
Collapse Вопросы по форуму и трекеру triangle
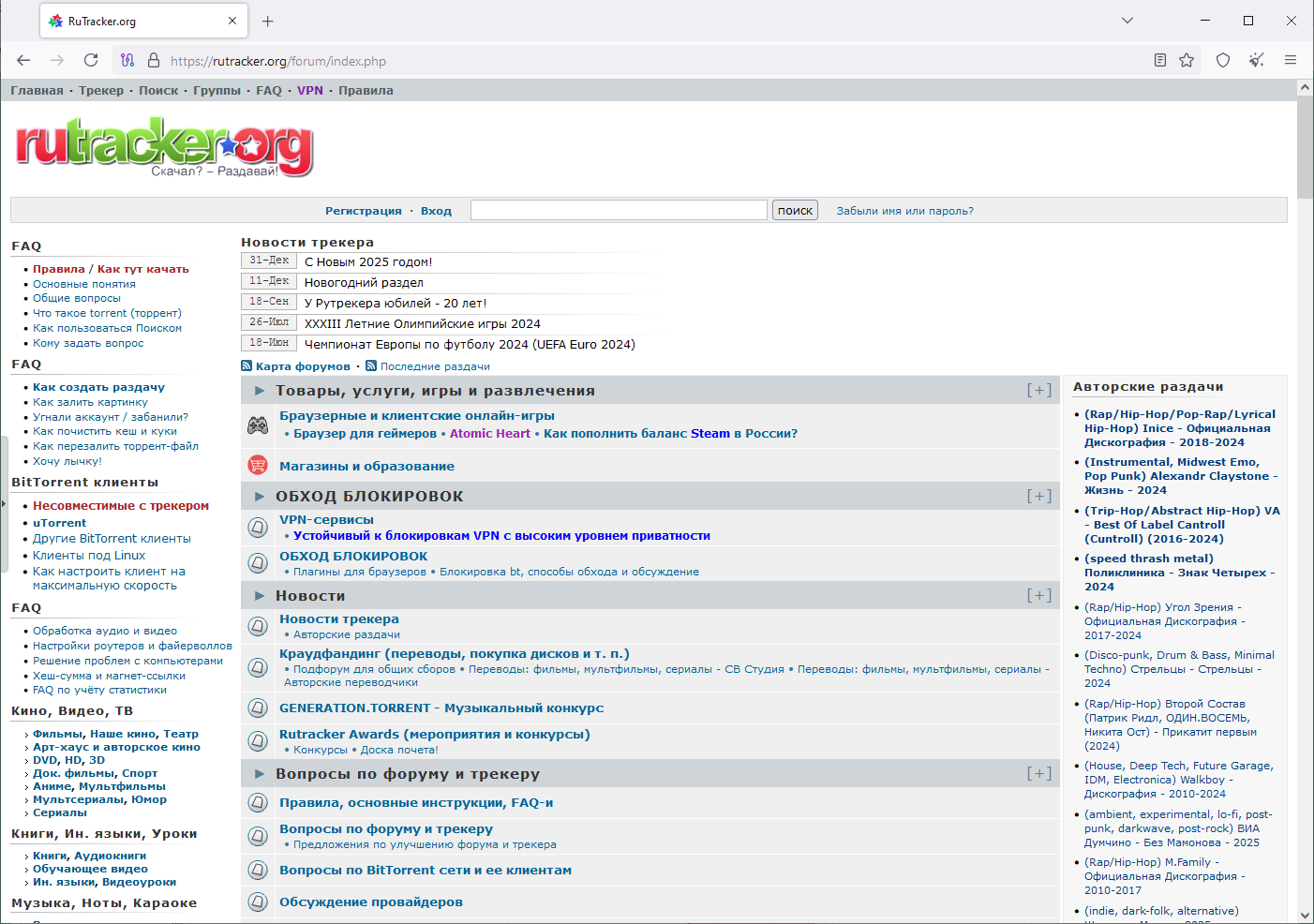coord(260,774)
